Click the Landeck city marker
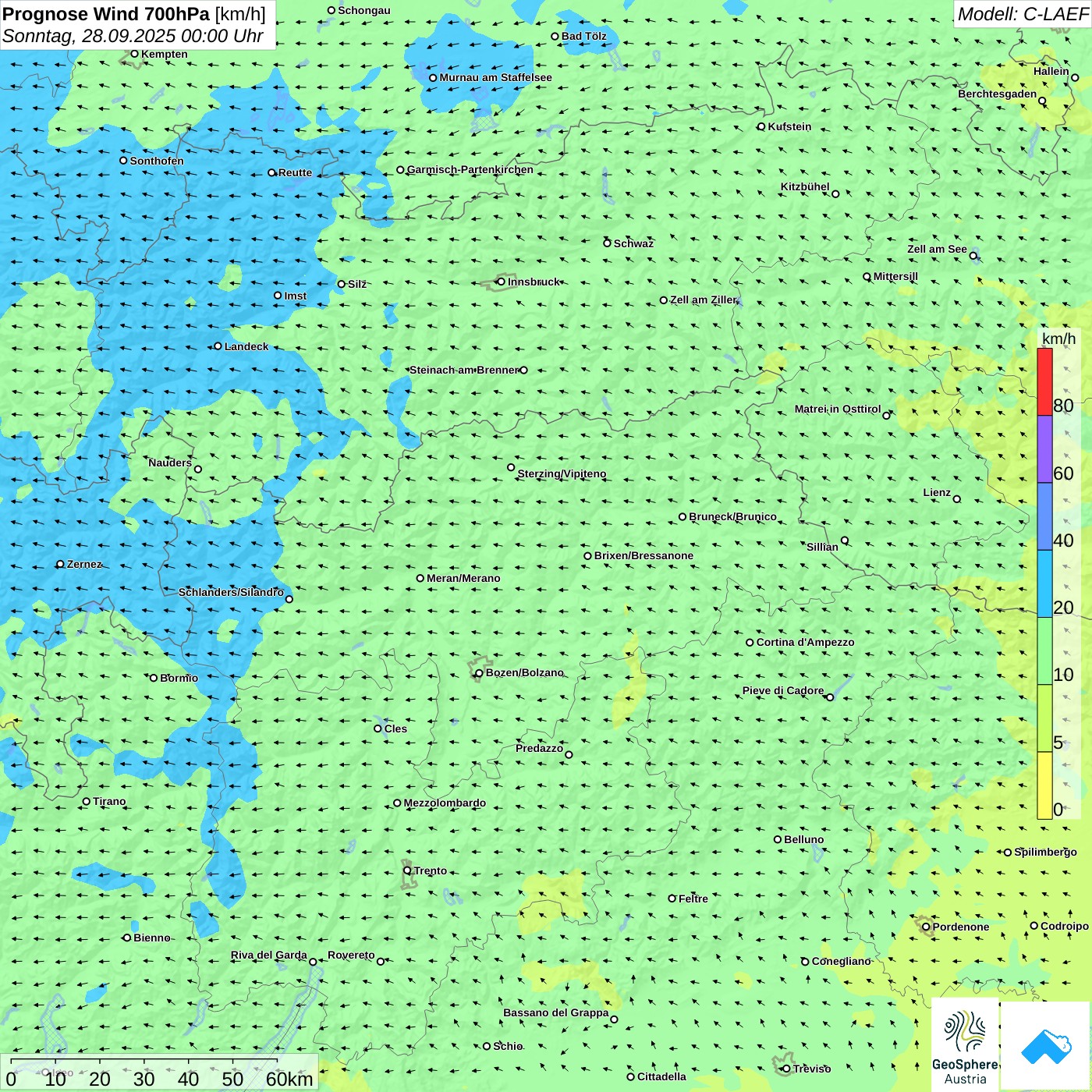 pyautogui.click(x=218, y=346)
